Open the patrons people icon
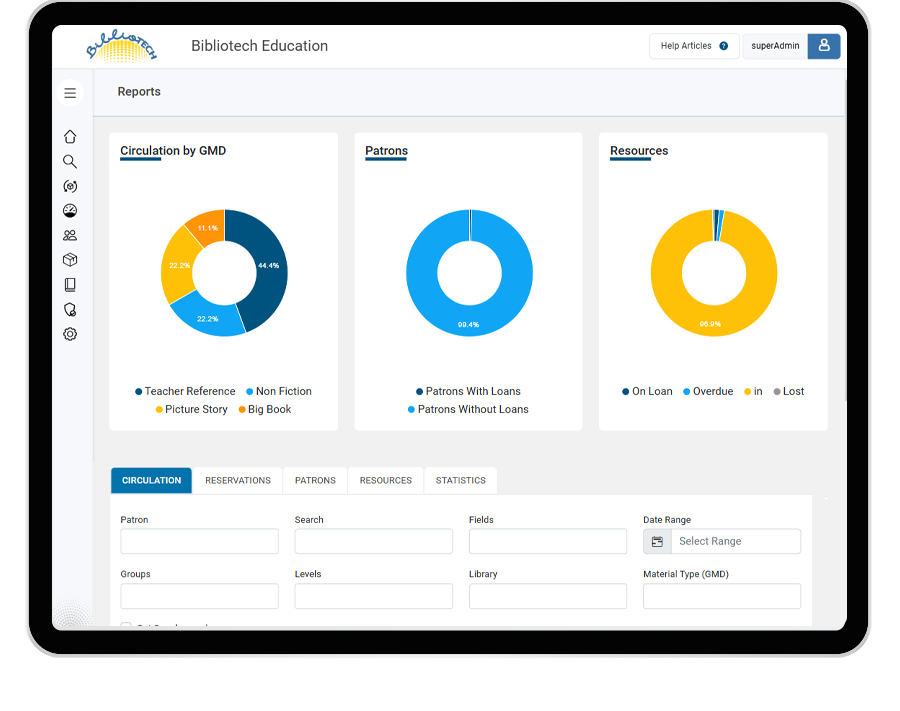 tap(70, 236)
